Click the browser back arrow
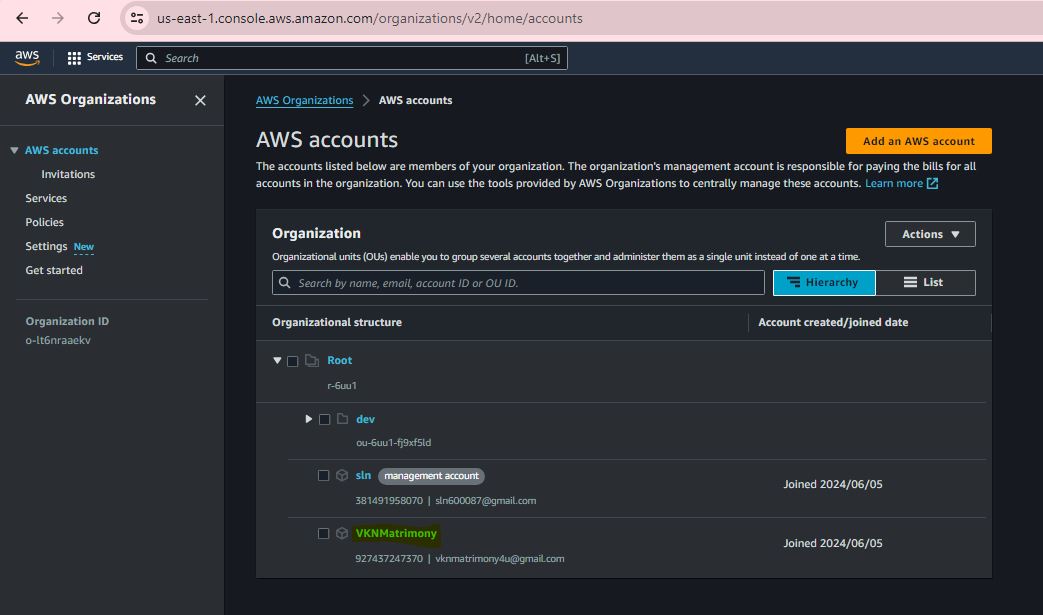The image size is (1043, 615). [x=22, y=18]
